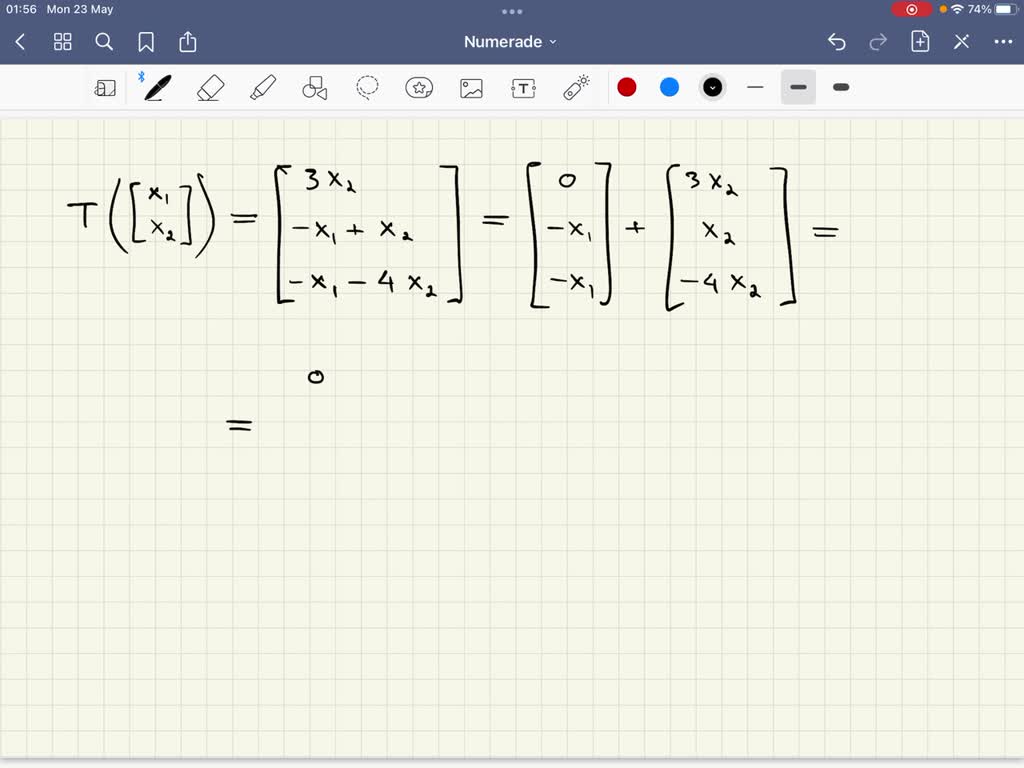Open the shapes tool

tap(315, 87)
